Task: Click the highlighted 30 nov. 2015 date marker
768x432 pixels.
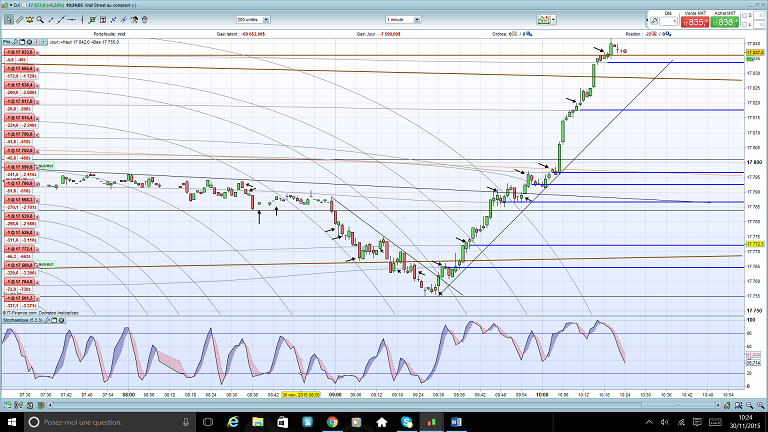Action: click(301, 395)
